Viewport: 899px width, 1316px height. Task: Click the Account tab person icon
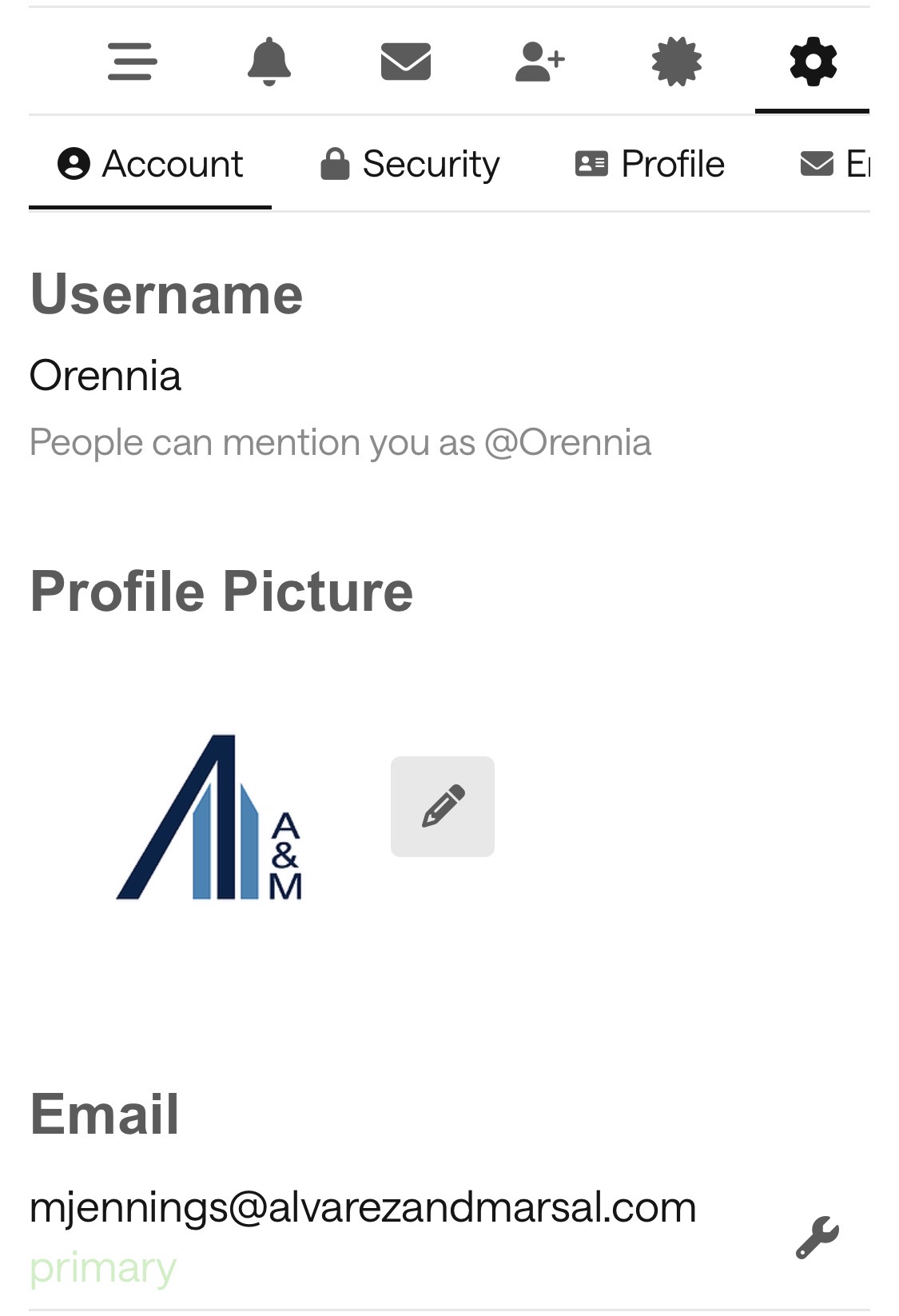pos(74,164)
